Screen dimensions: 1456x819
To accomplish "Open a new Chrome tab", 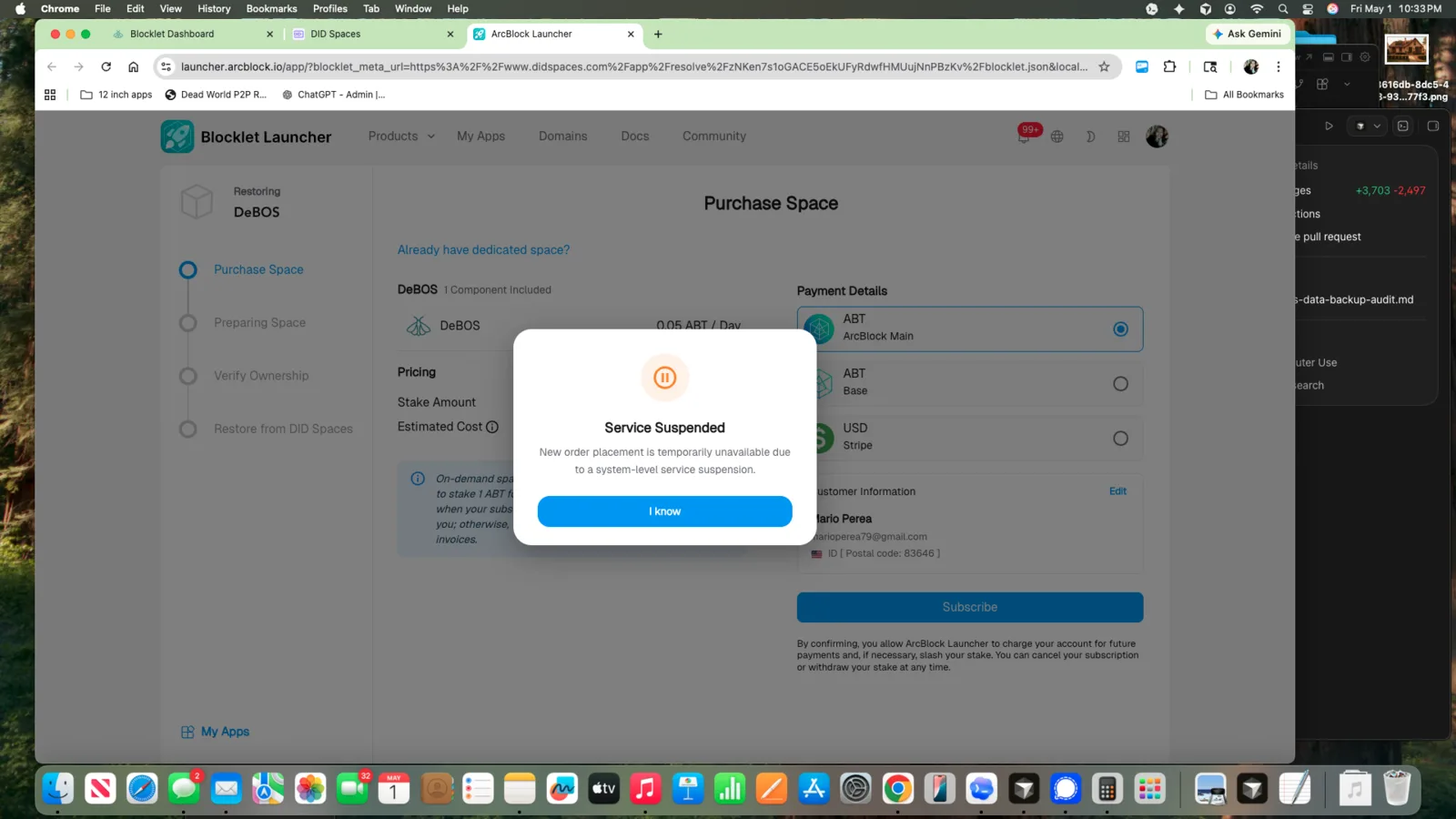I will [658, 35].
